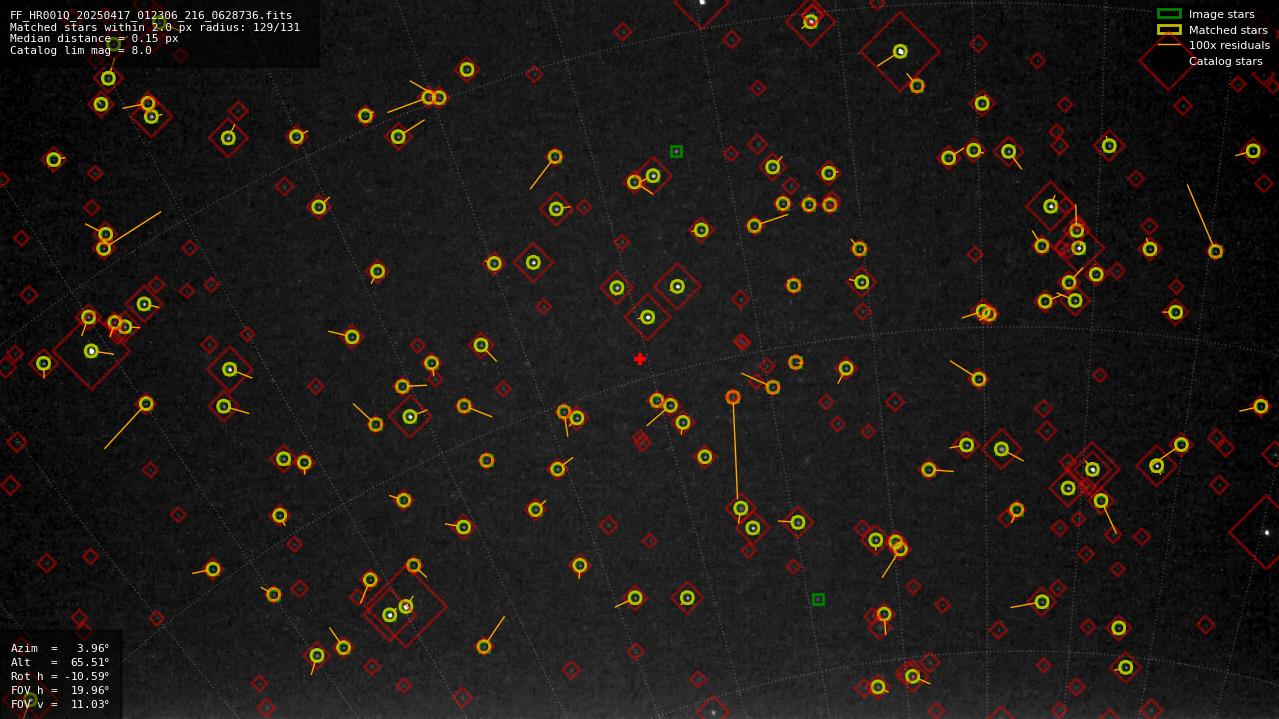Click the green Image stars legend swatch
This screenshot has width=1279, height=719.
(1169, 14)
